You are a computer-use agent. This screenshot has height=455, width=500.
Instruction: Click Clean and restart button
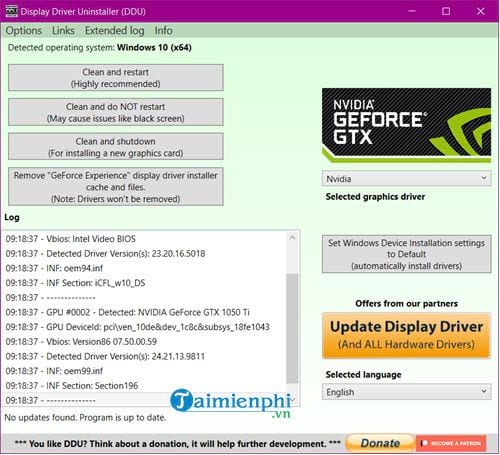pyautogui.click(x=116, y=78)
